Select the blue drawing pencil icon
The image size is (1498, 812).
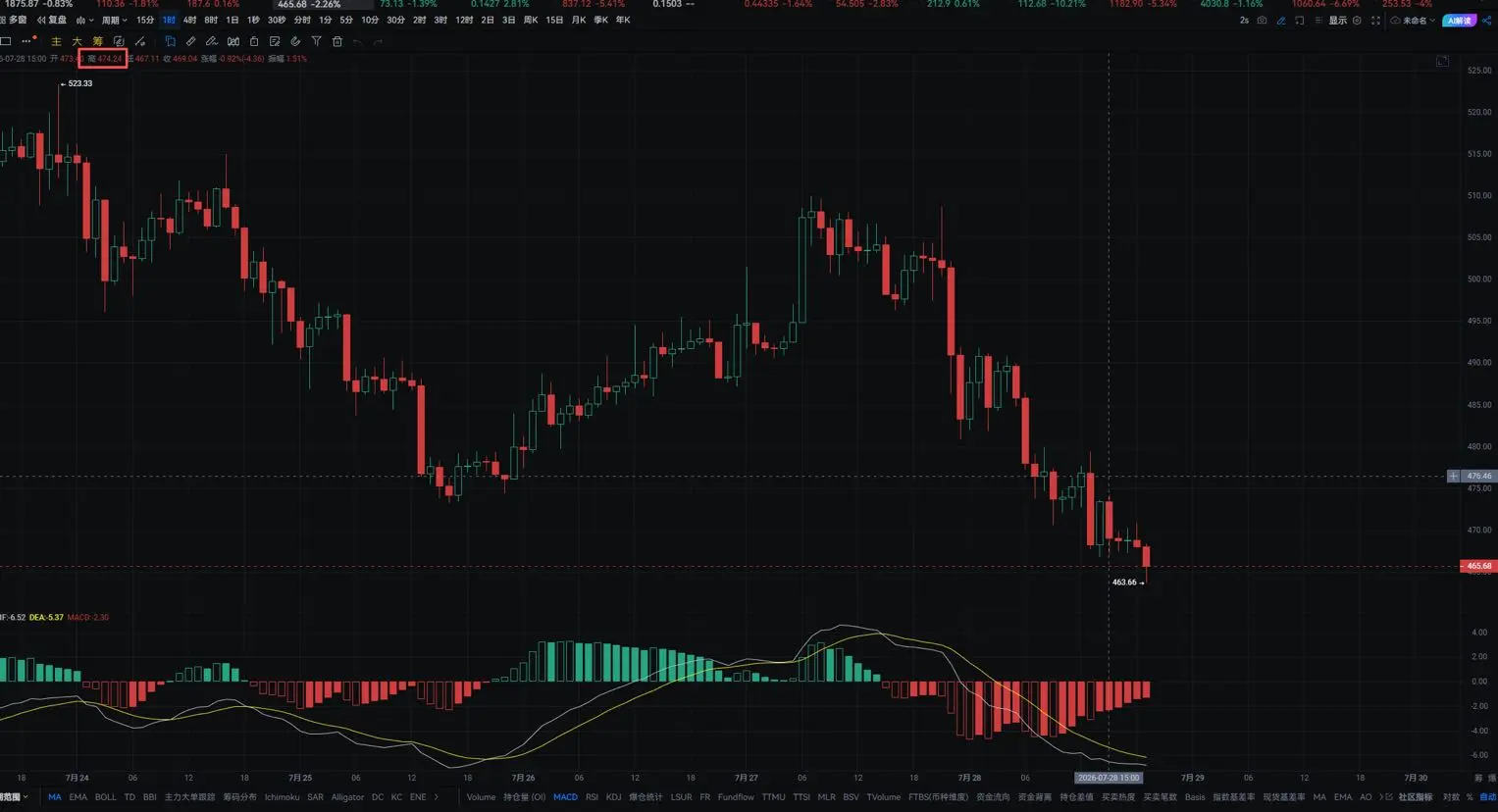point(1280,20)
